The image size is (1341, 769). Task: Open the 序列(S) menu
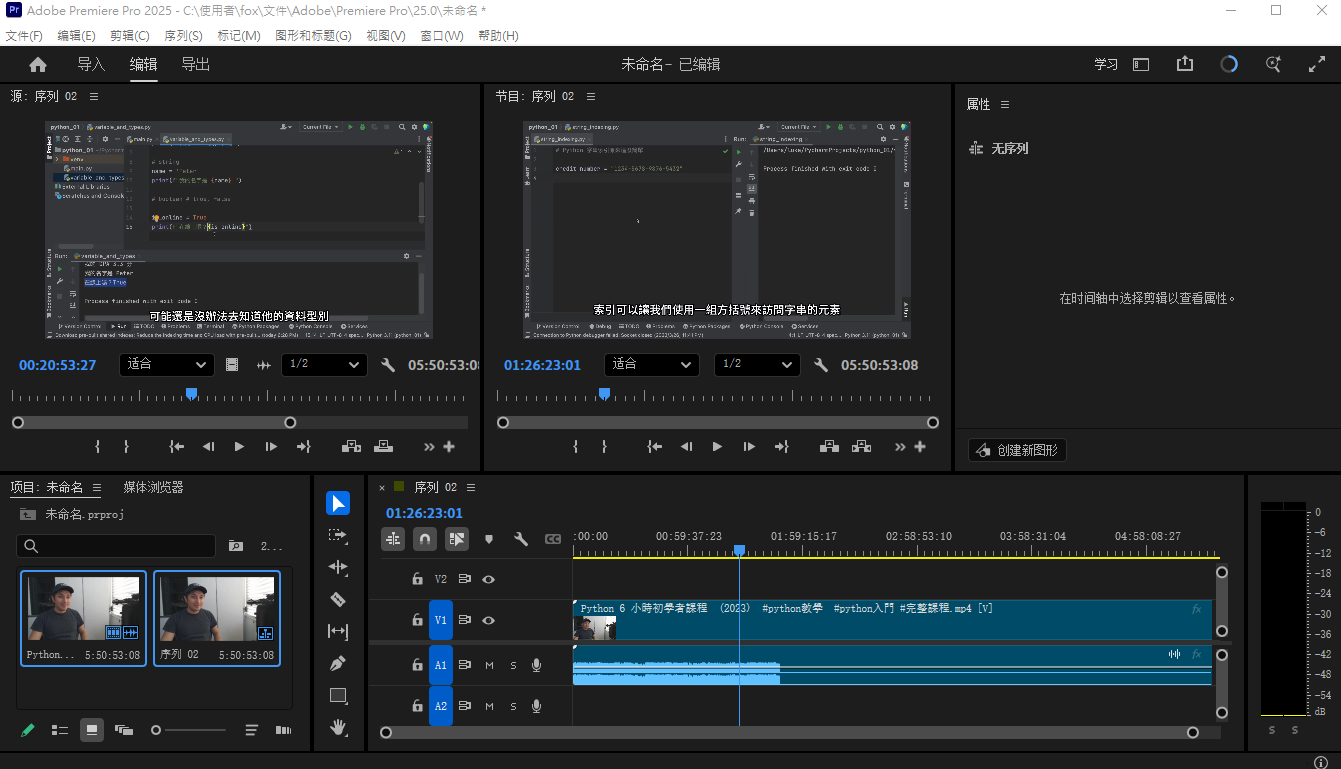coord(183,36)
